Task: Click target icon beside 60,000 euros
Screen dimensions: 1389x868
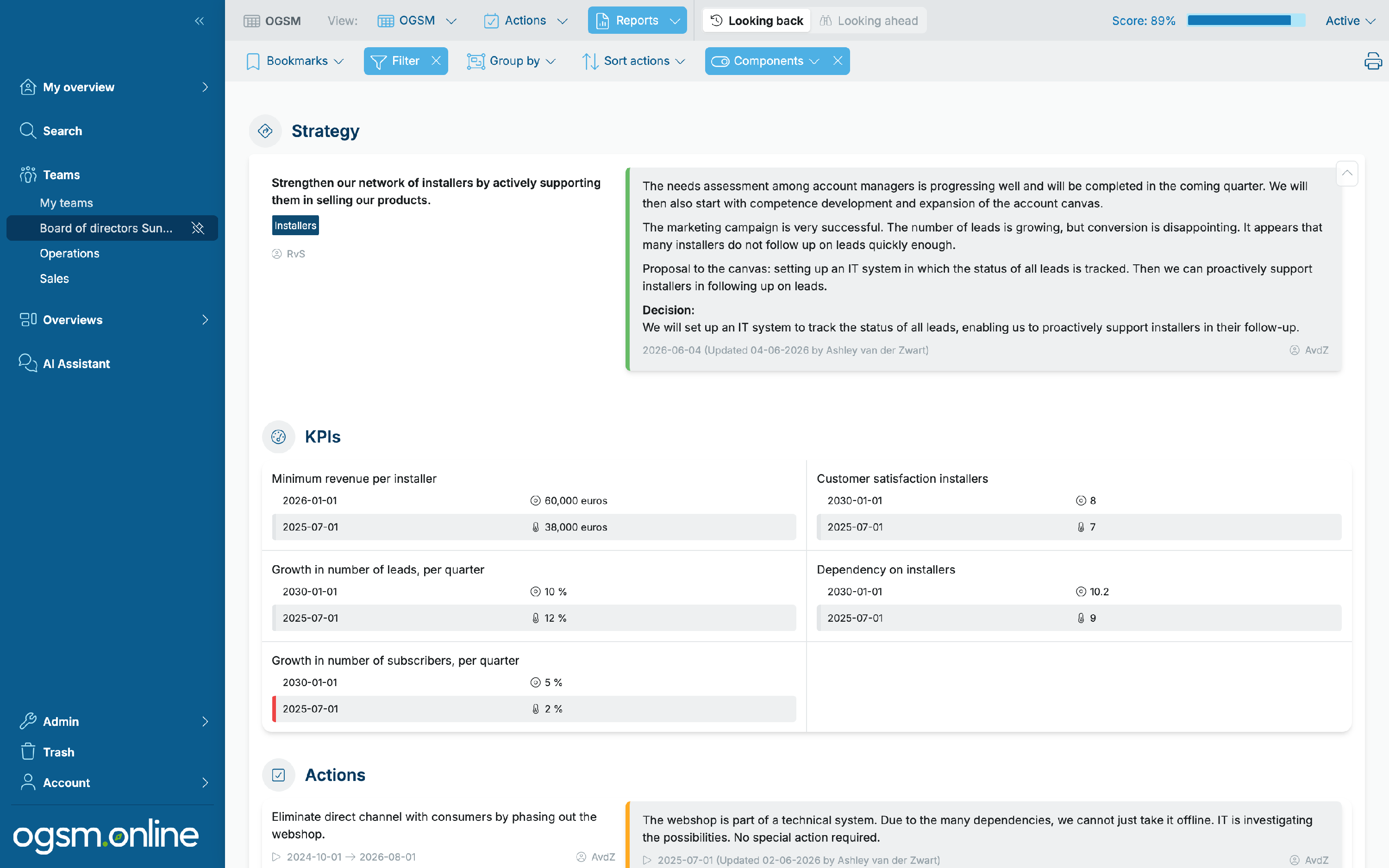Action: click(x=536, y=500)
